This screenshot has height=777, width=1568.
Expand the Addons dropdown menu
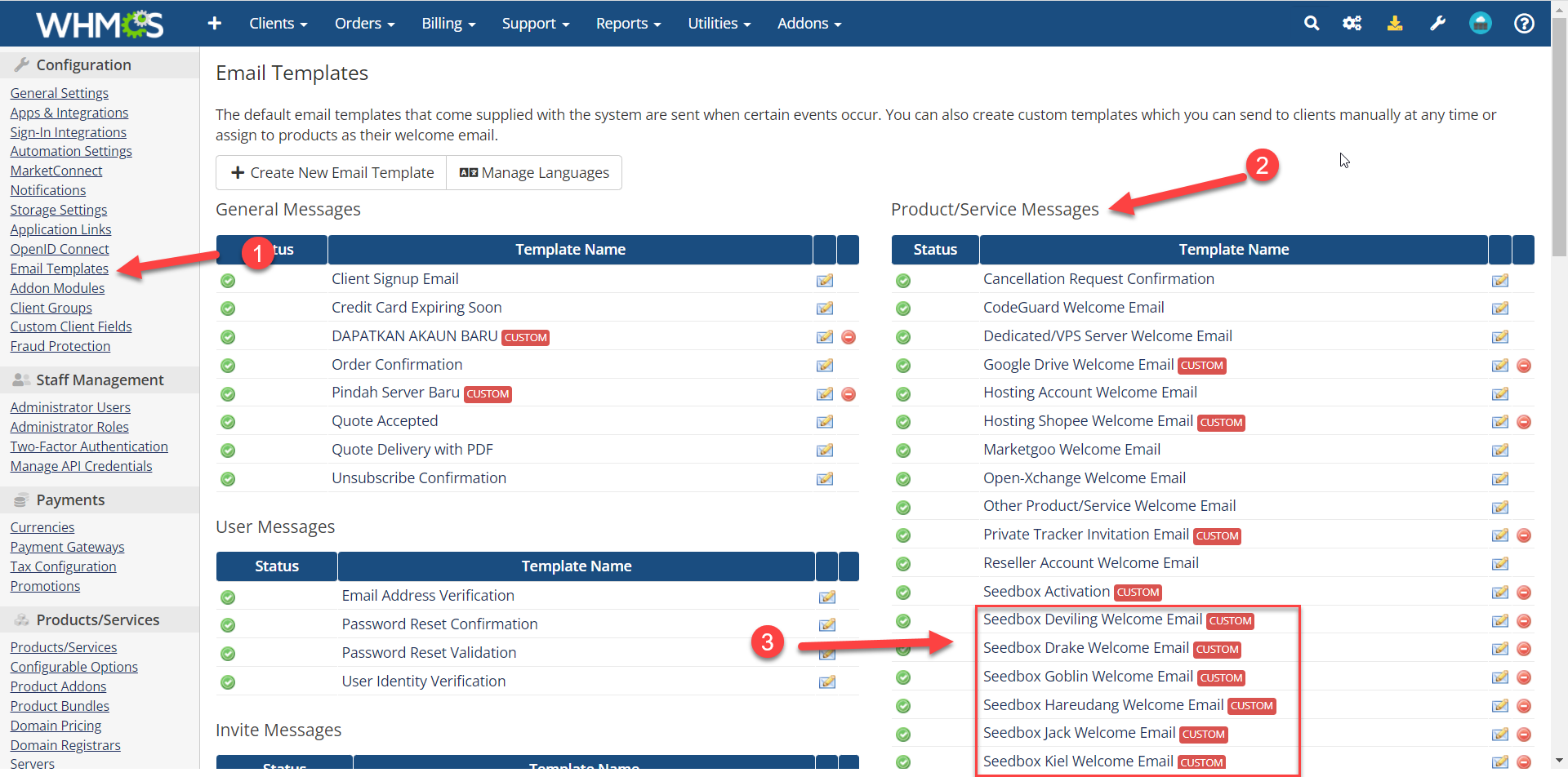click(809, 24)
